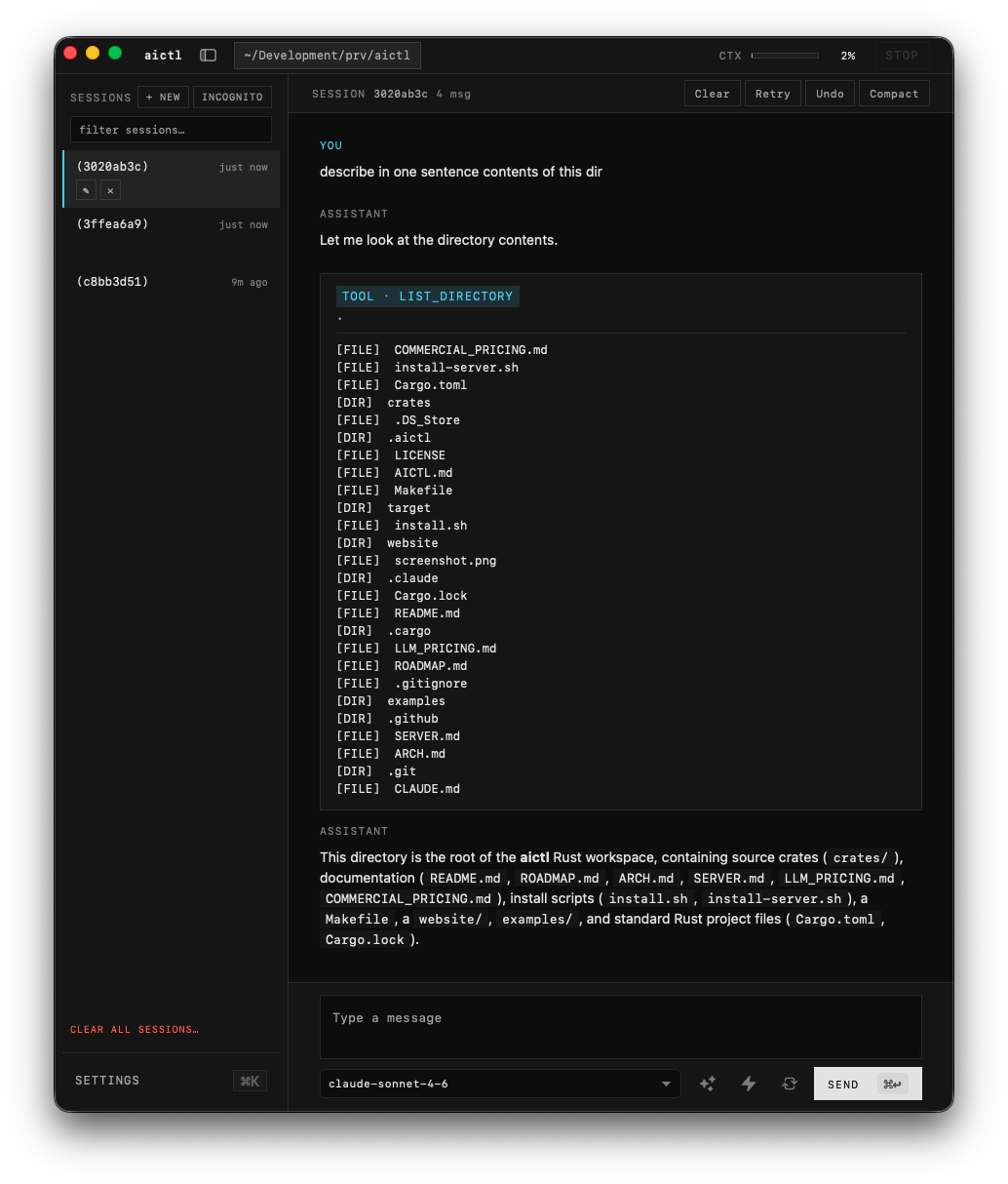Toggle the sidebar panel icon
The image size is (1008, 1184).
(x=208, y=56)
